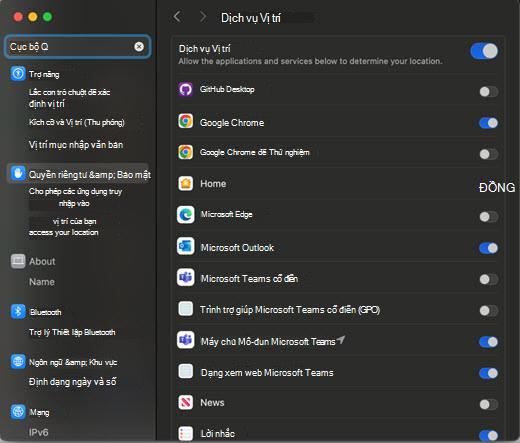
Task: Enable location for GitHub Desktop
Action: [x=488, y=91]
